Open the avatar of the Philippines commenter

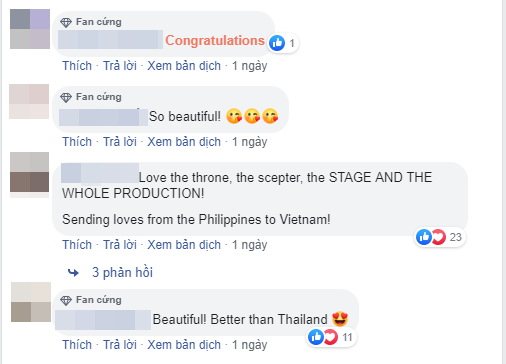(29, 175)
